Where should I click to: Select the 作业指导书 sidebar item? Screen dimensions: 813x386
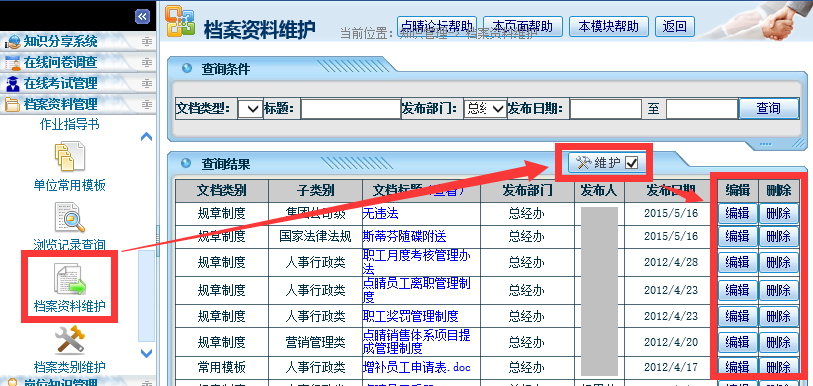click(x=69, y=125)
